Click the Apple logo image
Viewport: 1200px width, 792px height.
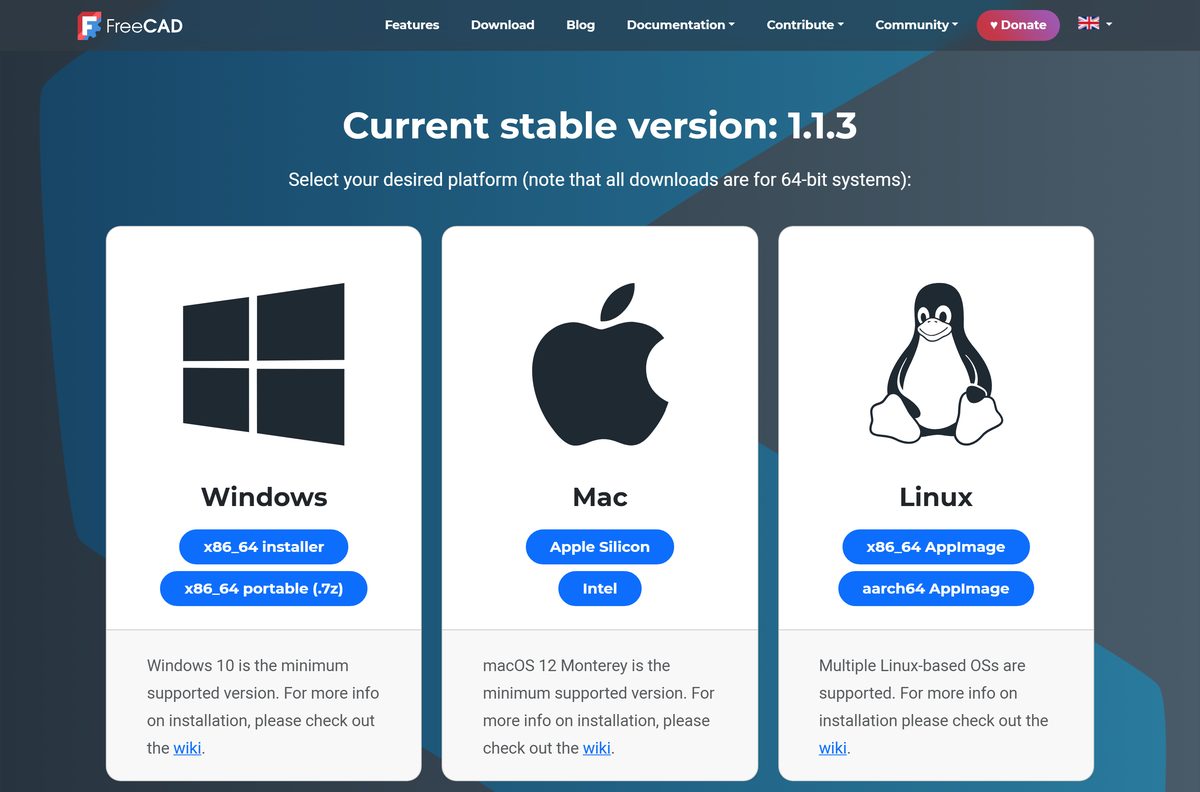tap(600, 364)
